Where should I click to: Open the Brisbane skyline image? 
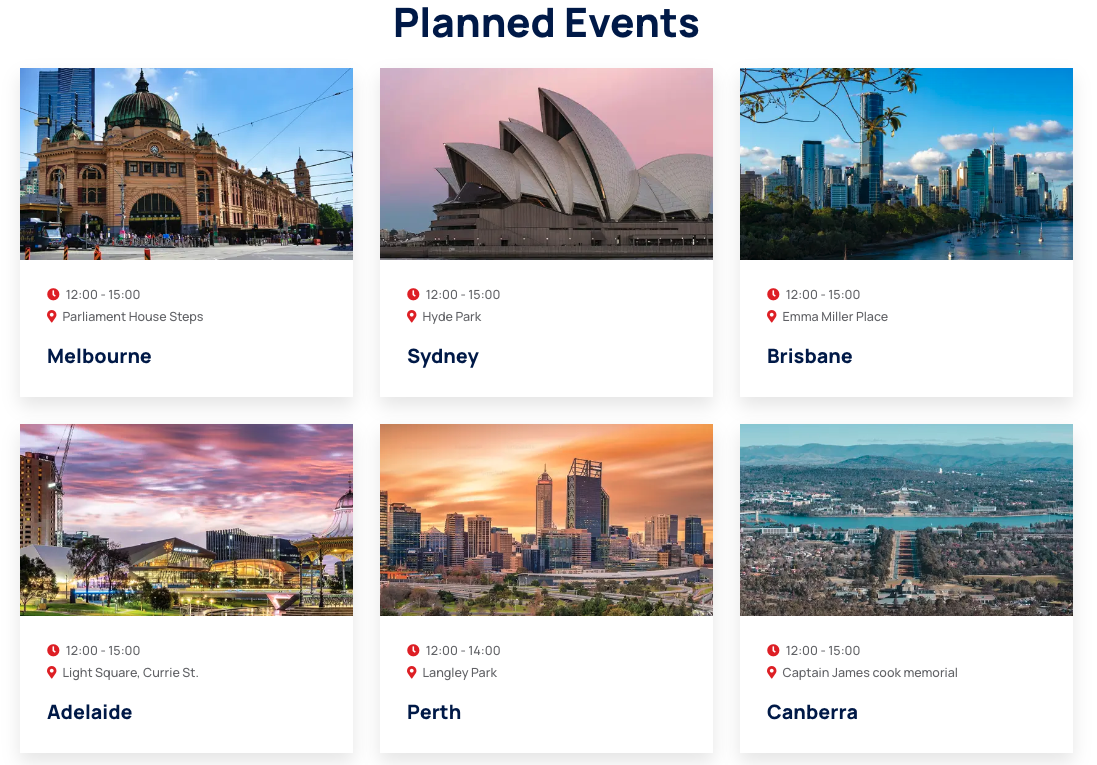(906, 164)
